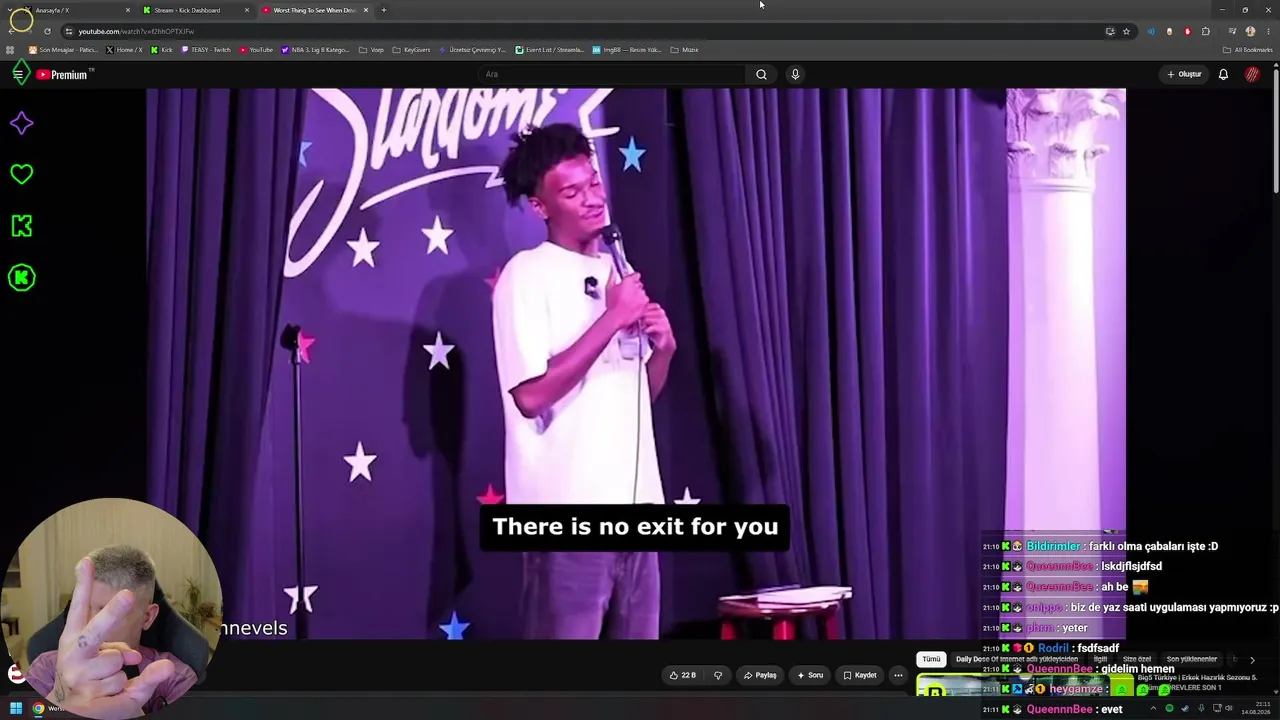Select the Tümü filter chip
1280x720 pixels.
tap(931, 659)
